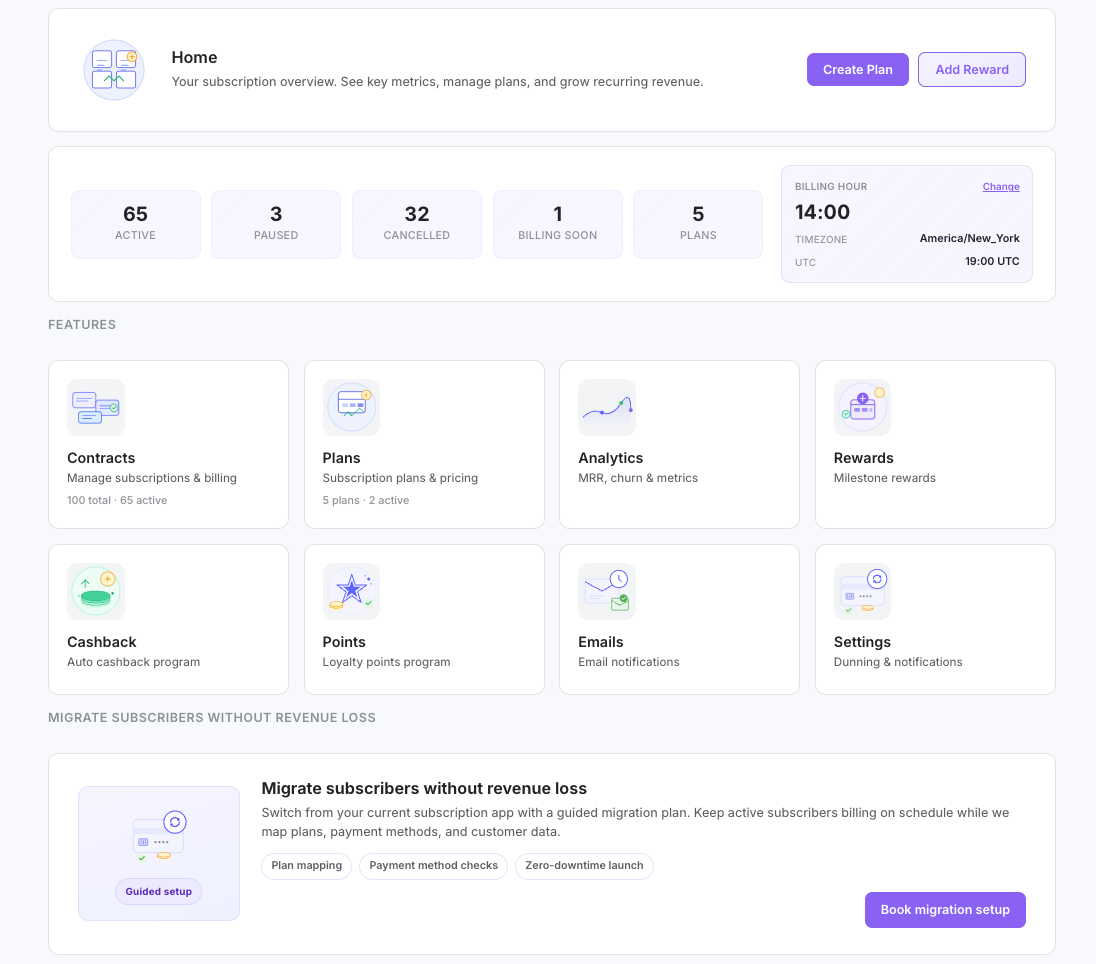Click the Settings card title
The width and height of the screenshot is (1096, 964).
tap(863, 642)
